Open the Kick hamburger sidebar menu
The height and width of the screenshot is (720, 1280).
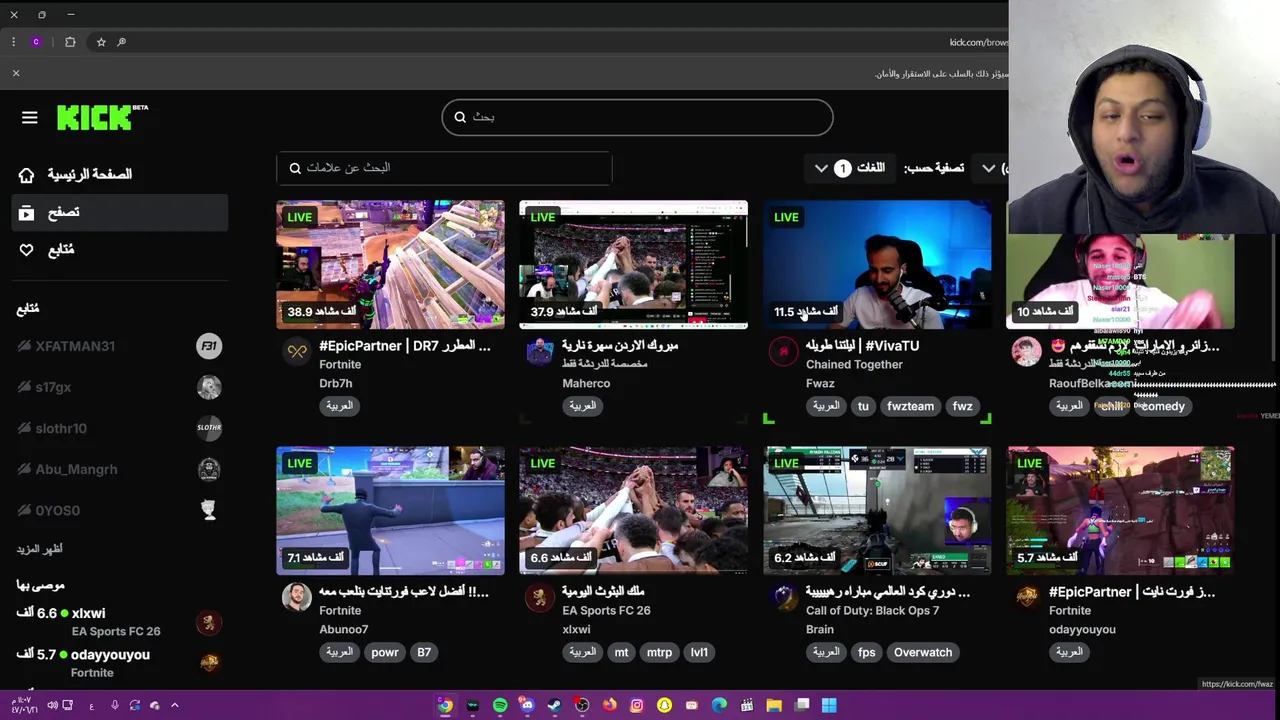(x=29, y=118)
